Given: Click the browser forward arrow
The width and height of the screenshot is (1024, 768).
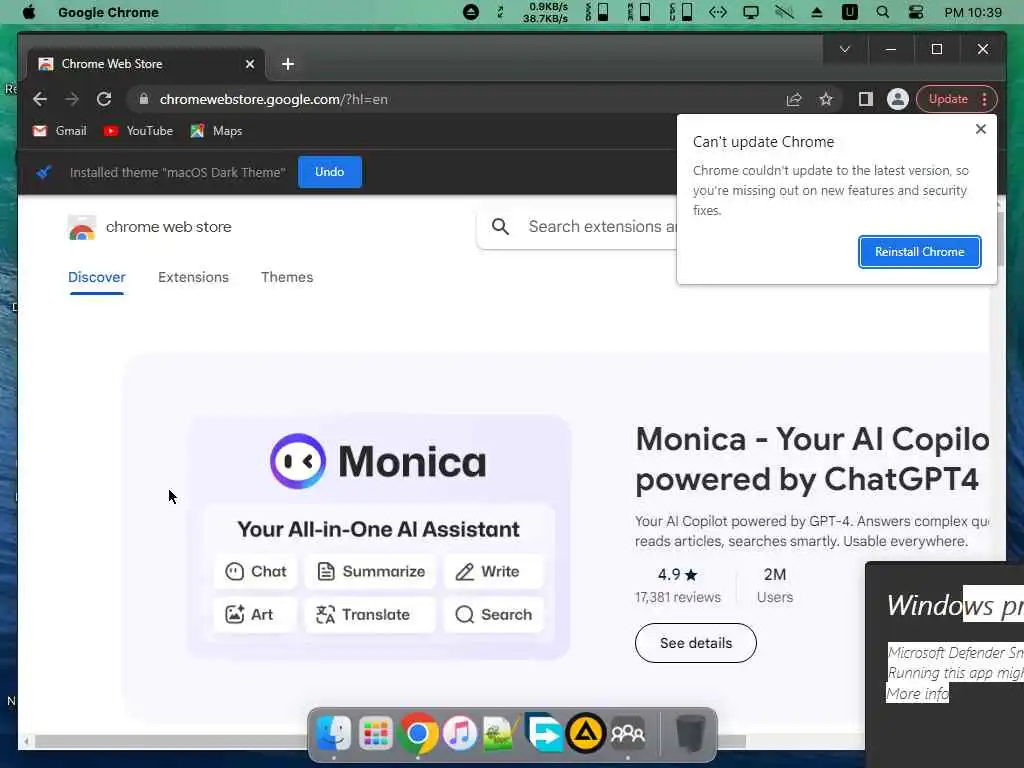Looking at the screenshot, I should (x=72, y=99).
